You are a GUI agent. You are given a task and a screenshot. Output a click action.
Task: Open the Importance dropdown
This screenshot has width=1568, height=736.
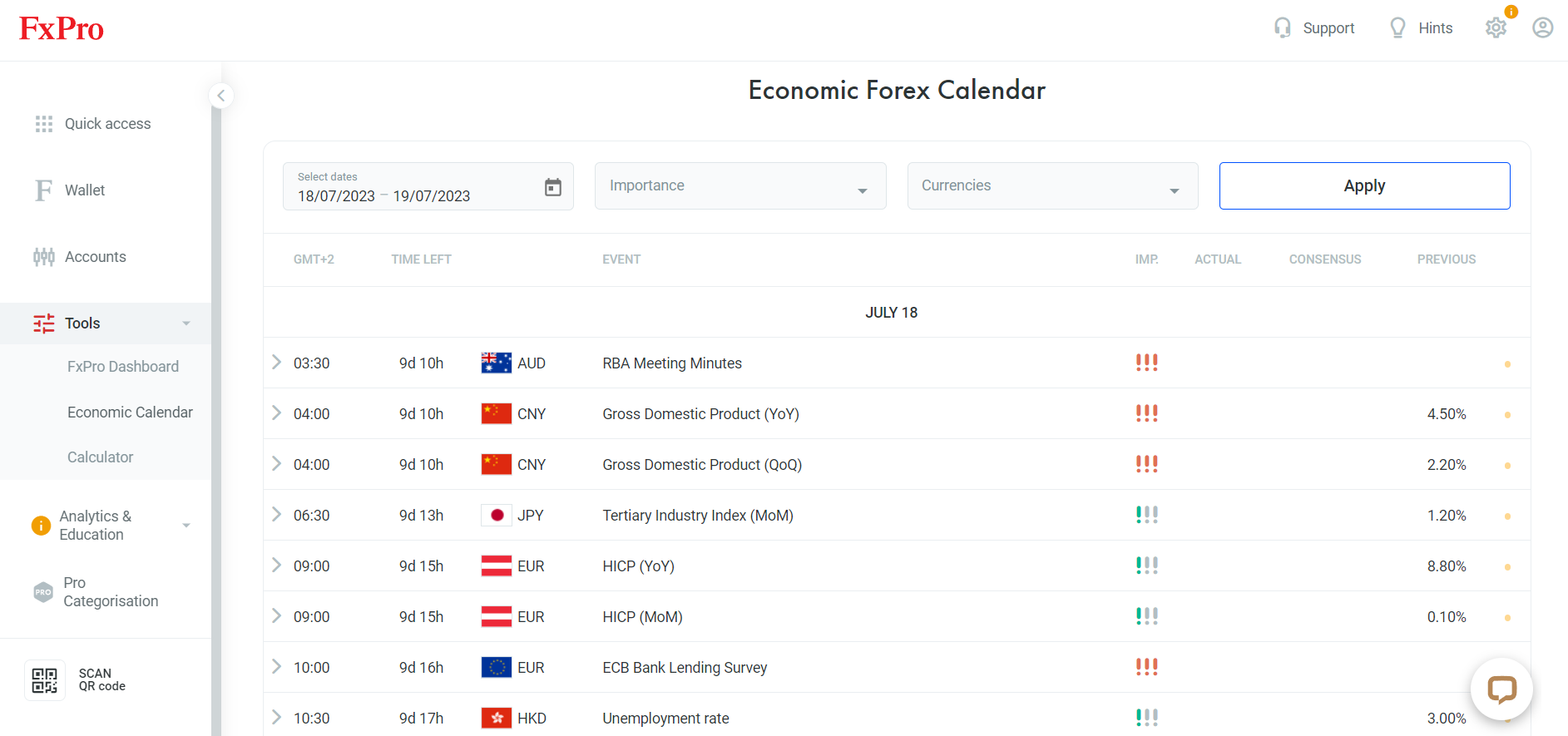point(740,186)
